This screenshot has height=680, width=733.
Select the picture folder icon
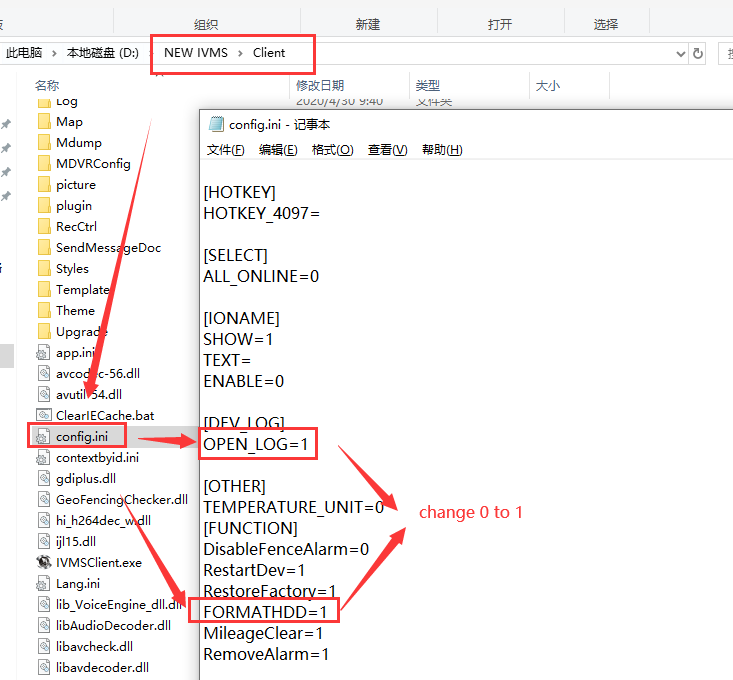[44, 185]
